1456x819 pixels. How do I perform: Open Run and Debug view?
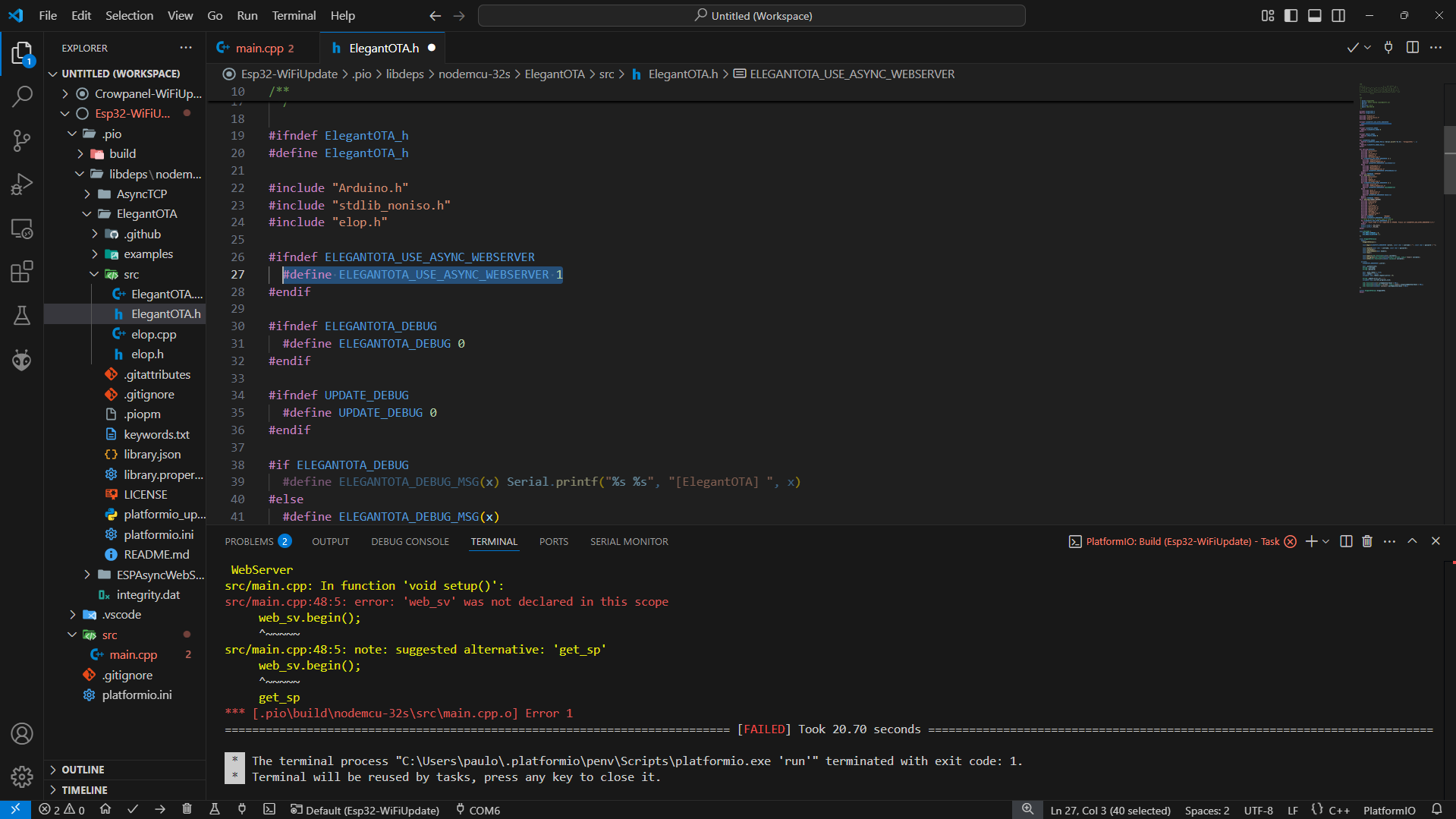pos(22,184)
